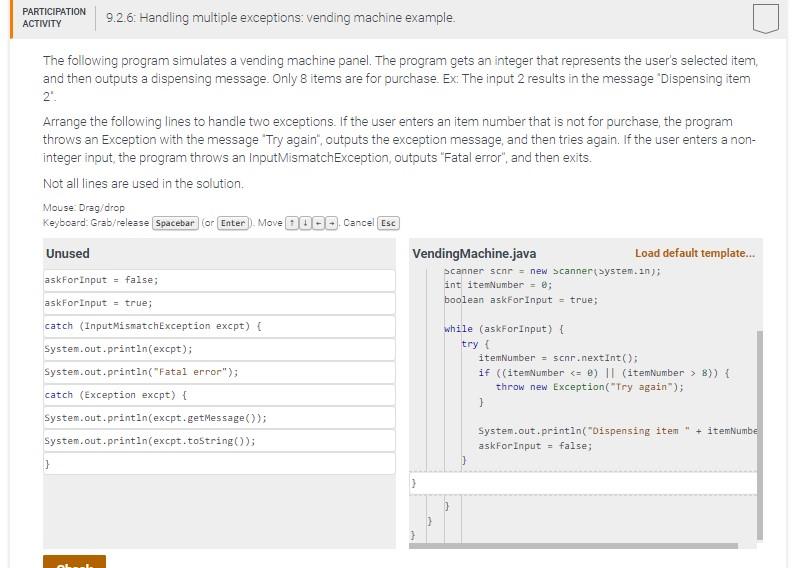Click the 'Not all lines are used' note
The height and width of the screenshot is (568, 798).
click(143, 184)
